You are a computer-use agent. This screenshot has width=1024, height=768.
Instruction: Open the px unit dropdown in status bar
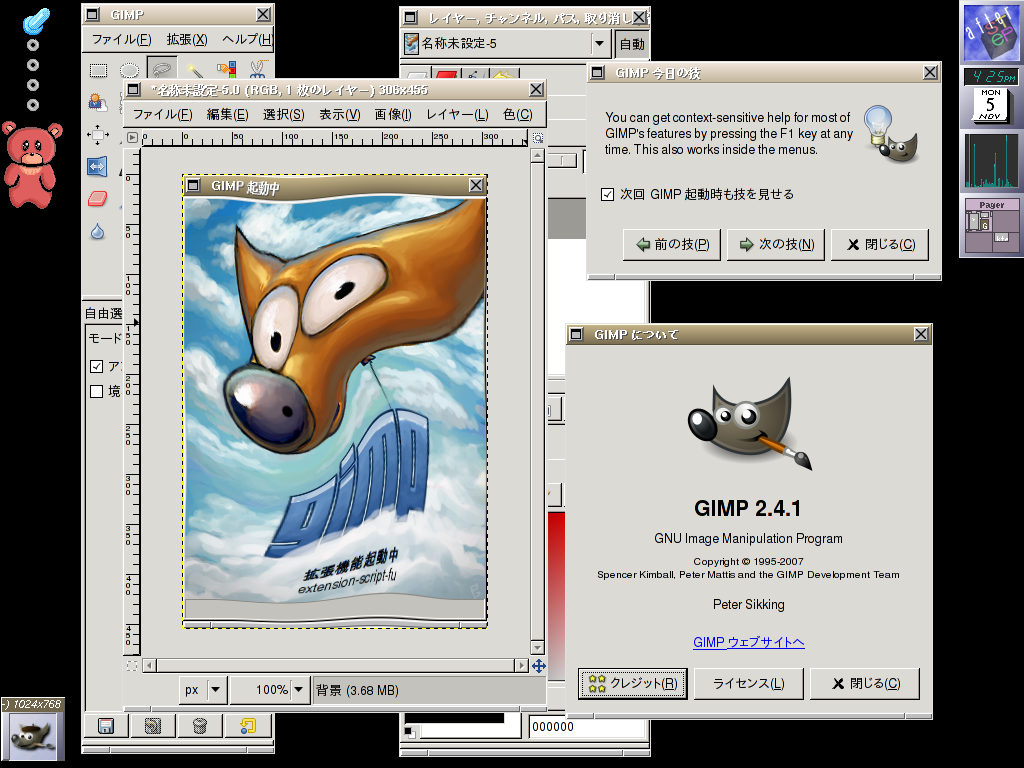(x=204, y=690)
